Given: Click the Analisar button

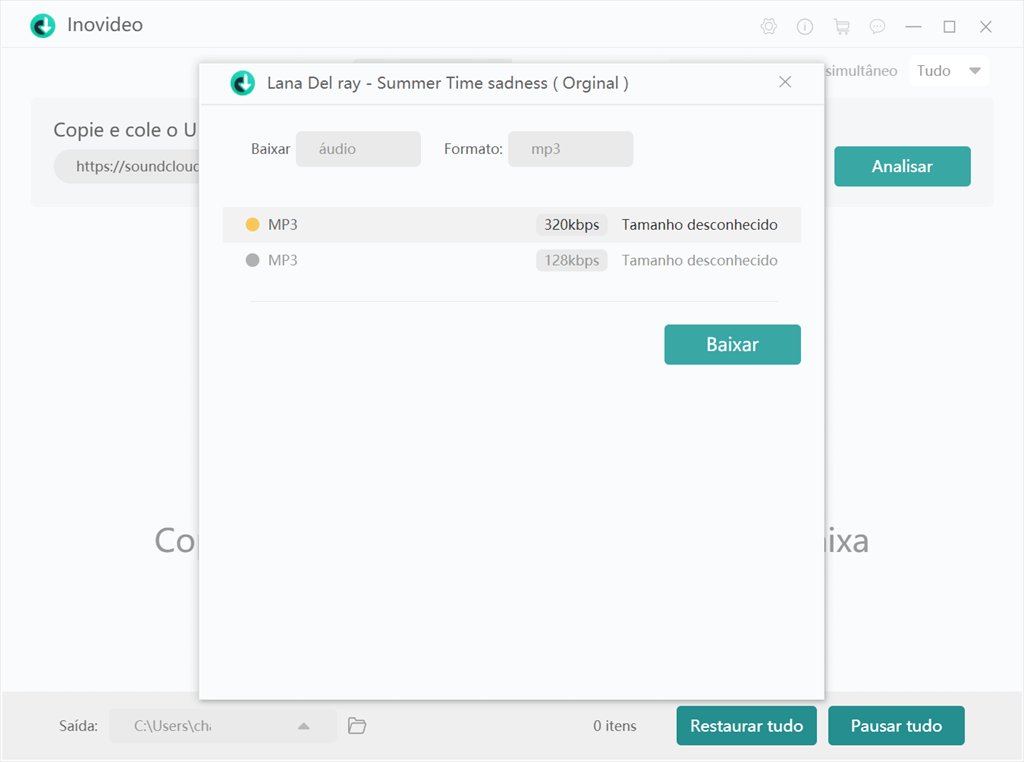Looking at the screenshot, I should tap(902, 167).
